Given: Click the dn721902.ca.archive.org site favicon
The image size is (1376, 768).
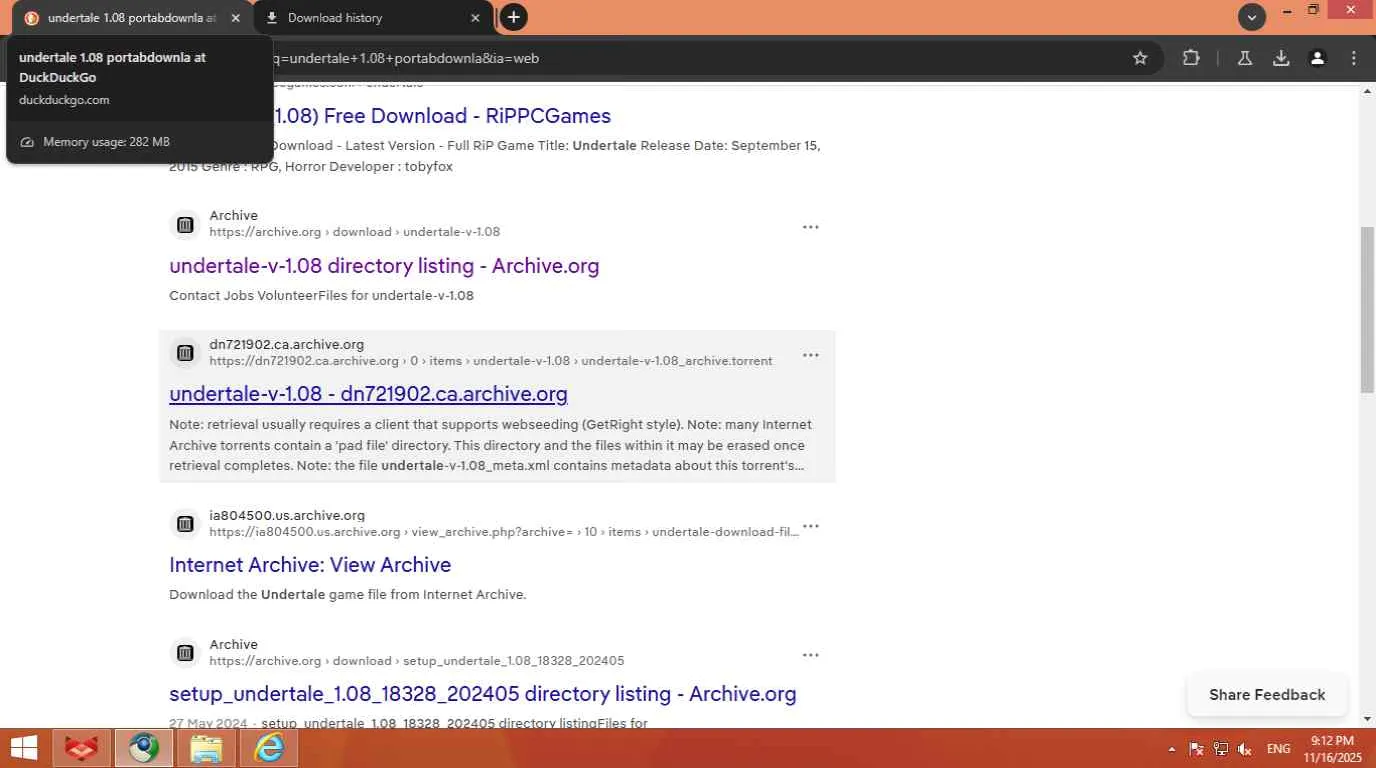Looking at the screenshot, I should pyautogui.click(x=185, y=353).
